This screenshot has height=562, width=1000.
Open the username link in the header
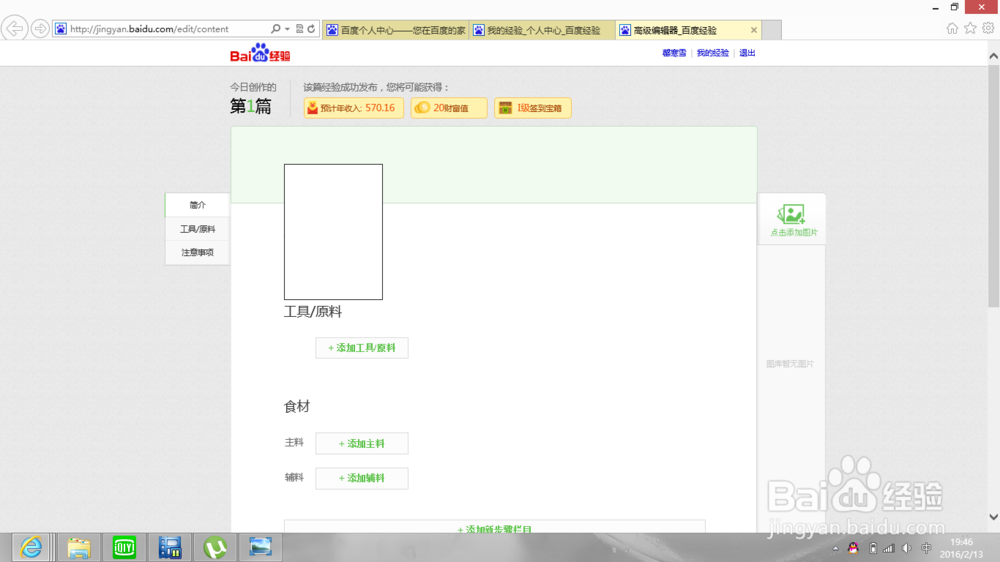click(674, 53)
